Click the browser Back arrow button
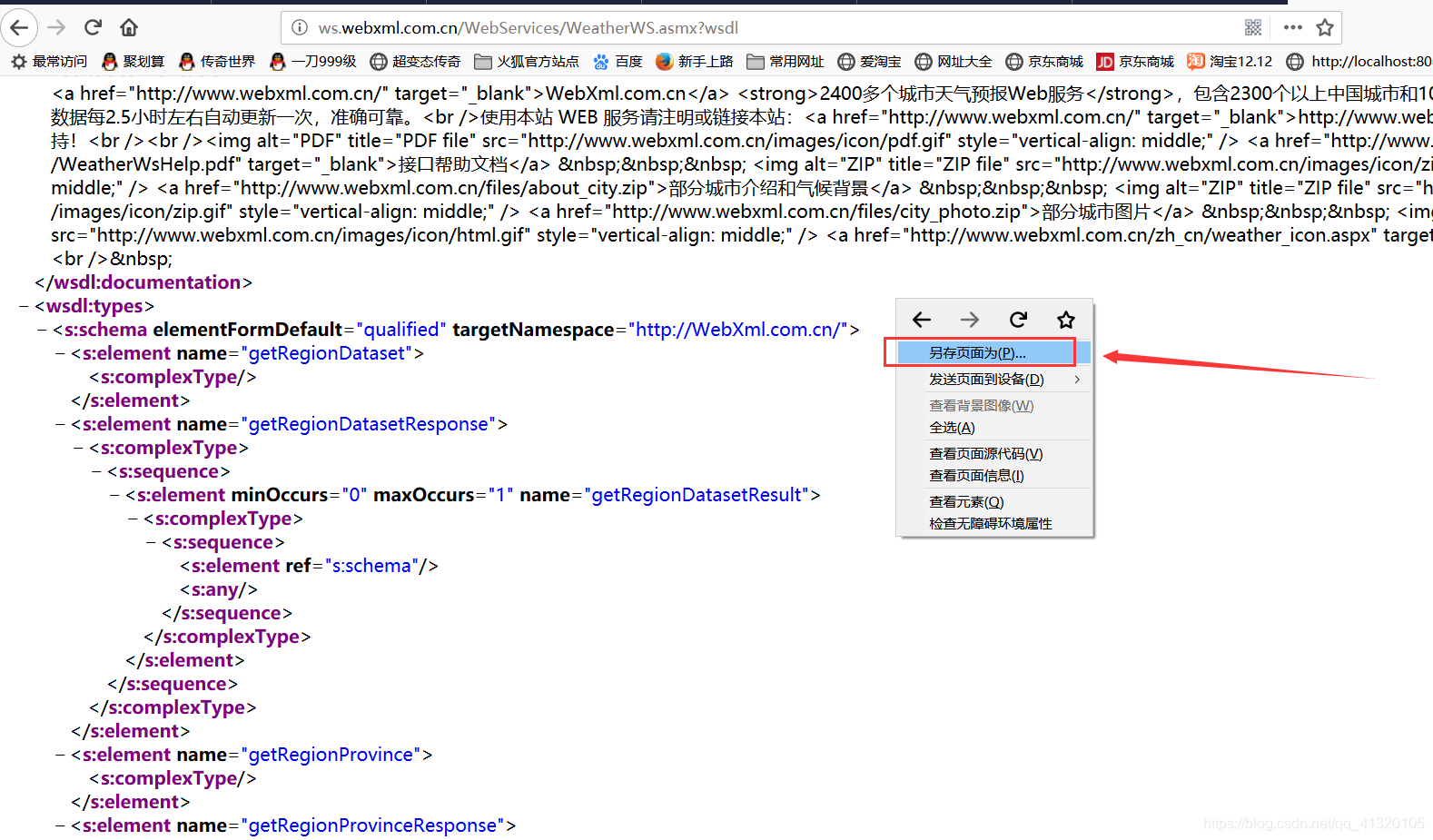 (19, 27)
